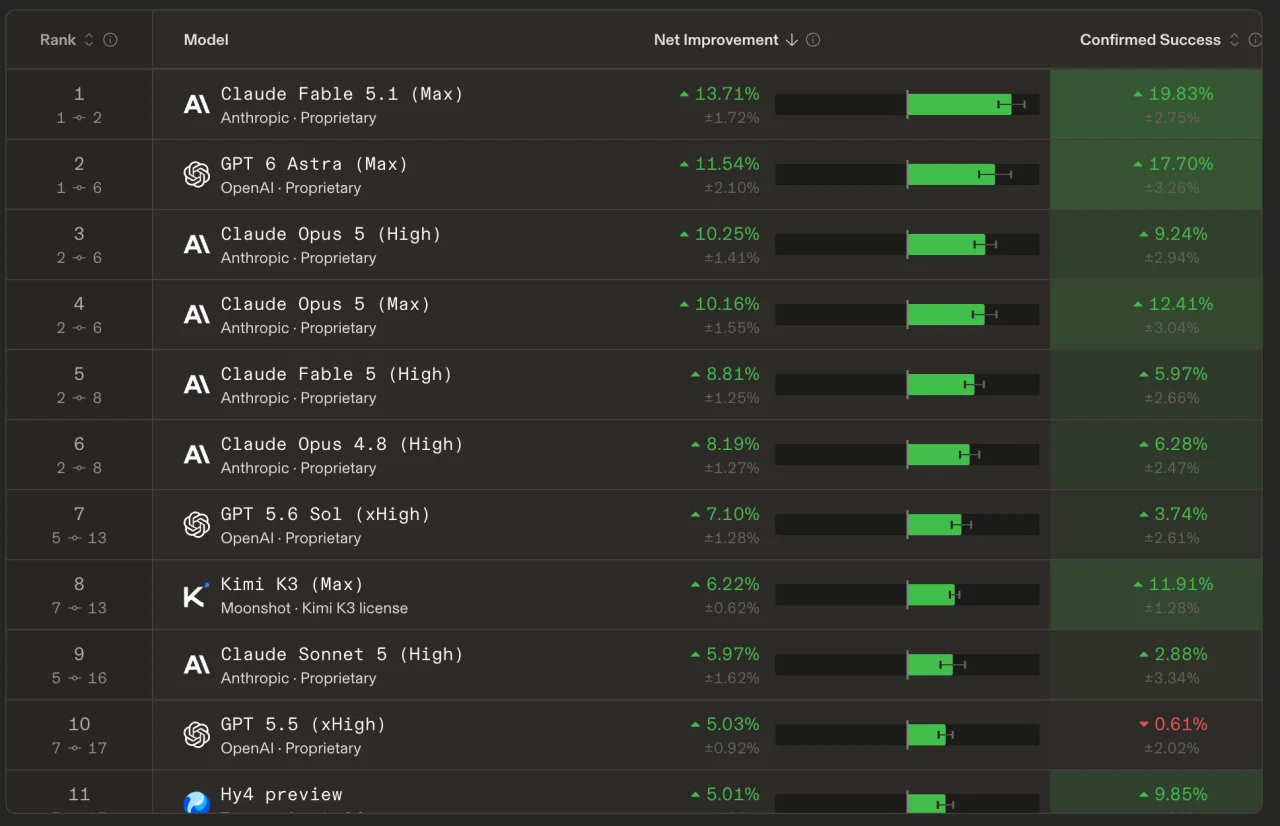Click the 9.24% confirmed success cell
This screenshot has width=1280, height=826.
pyautogui.click(x=1156, y=244)
